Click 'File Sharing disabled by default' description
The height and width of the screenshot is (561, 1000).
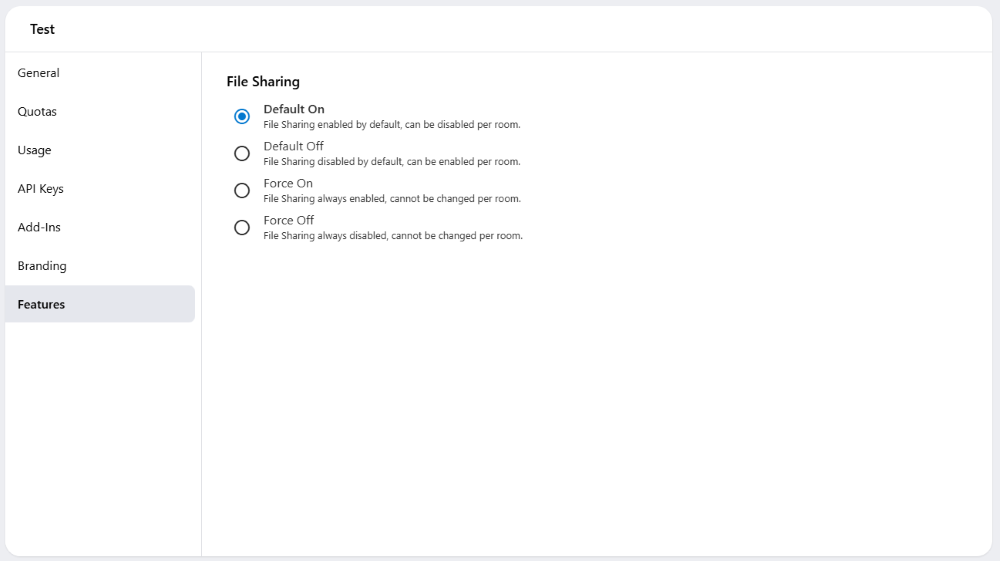pyautogui.click(x=392, y=162)
